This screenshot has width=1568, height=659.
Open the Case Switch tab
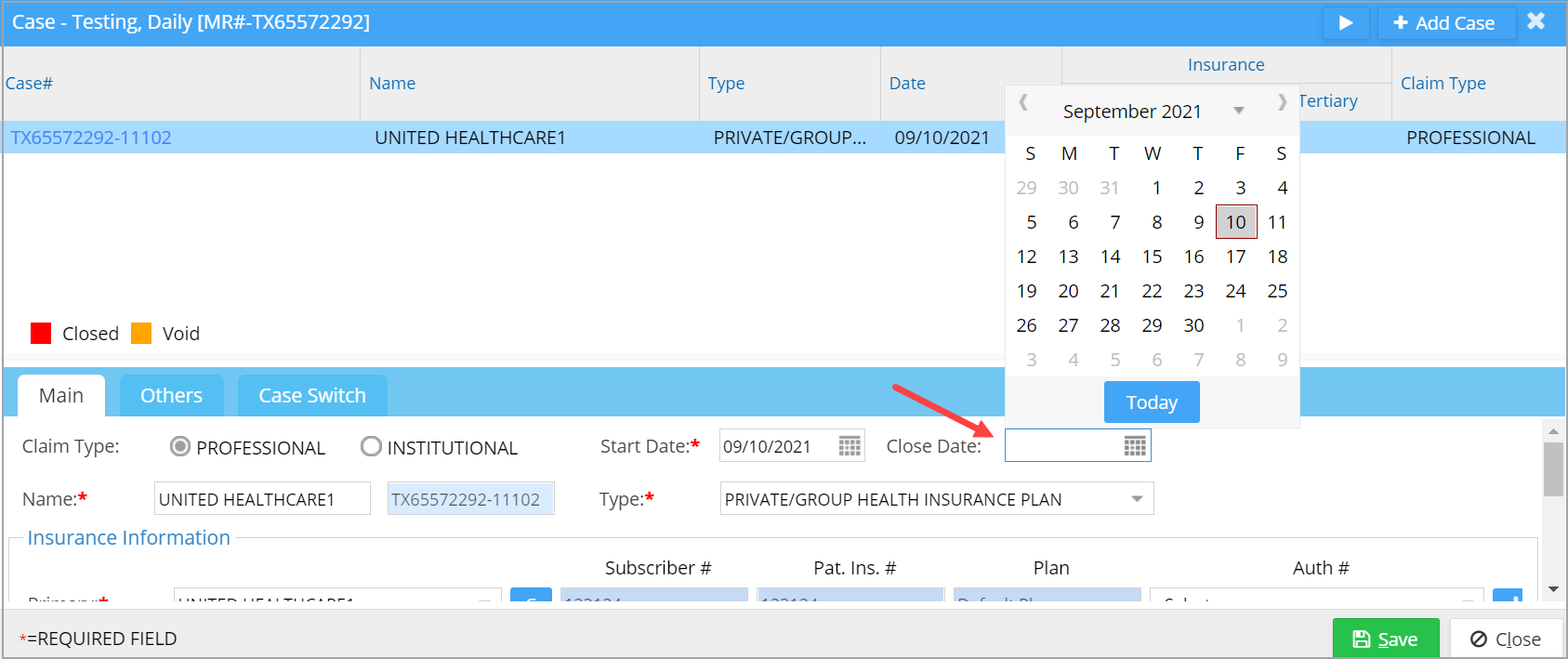(x=312, y=396)
